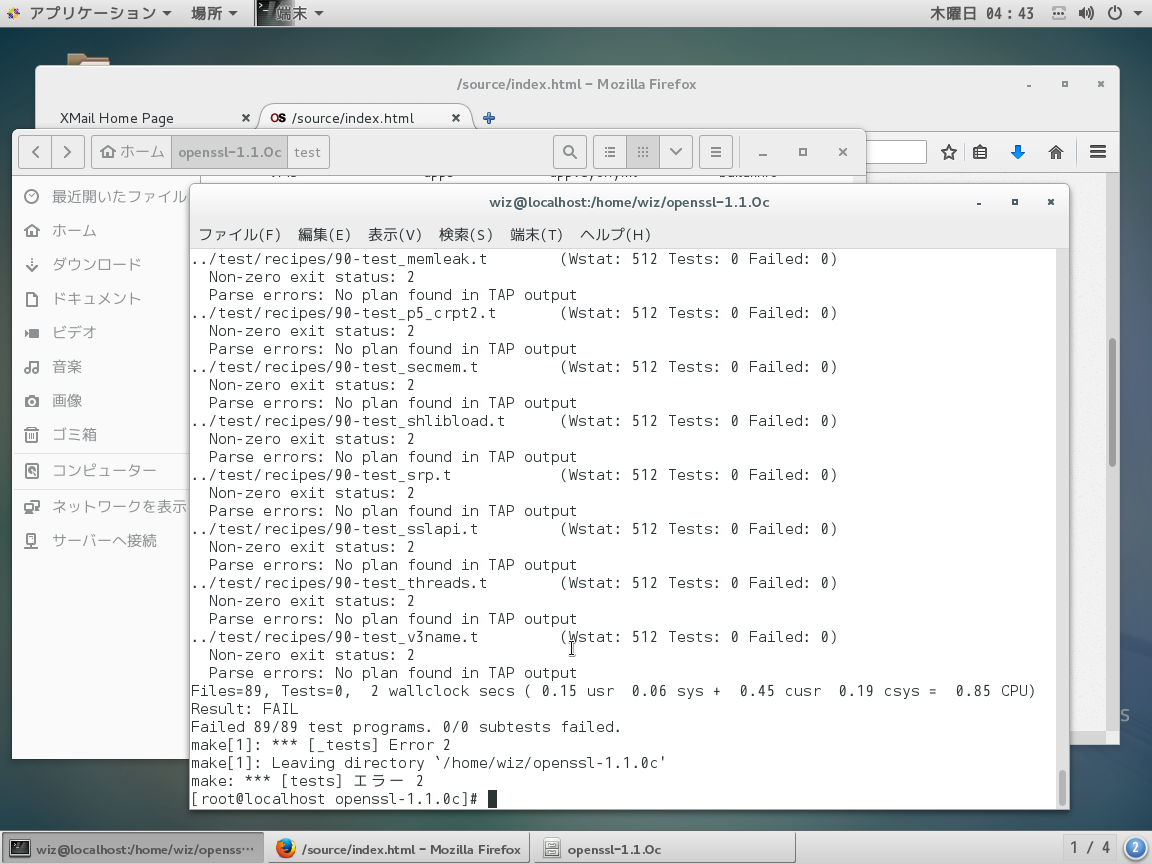Switch to openssl-1.1.0c file manager in taskbar
Screen dimensions: 1152x864
coord(664,849)
